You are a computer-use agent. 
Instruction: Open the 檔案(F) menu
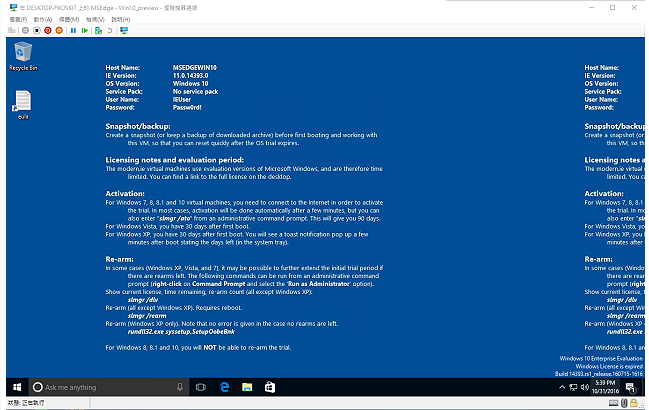(18, 19)
